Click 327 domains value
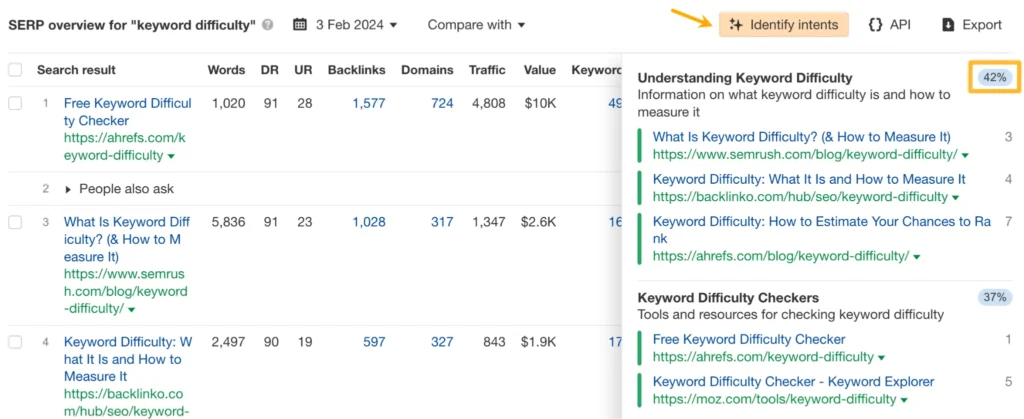Viewport: 1024px width, 419px height. click(x=442, y=341)
